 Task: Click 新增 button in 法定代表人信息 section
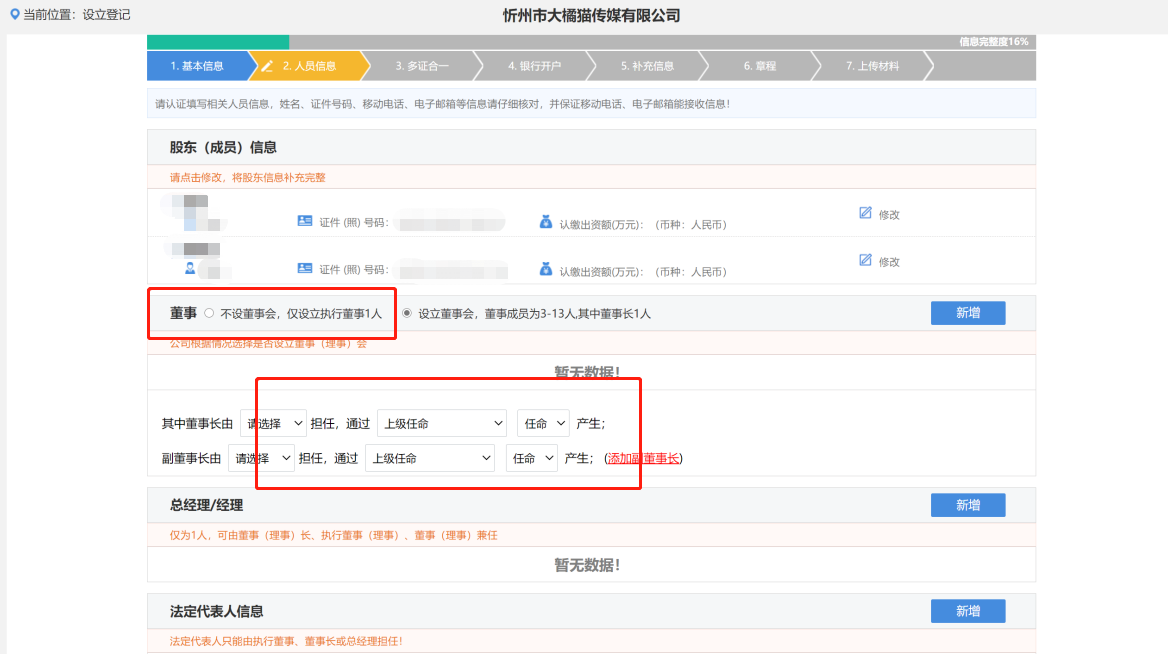(x=968, y=611)
